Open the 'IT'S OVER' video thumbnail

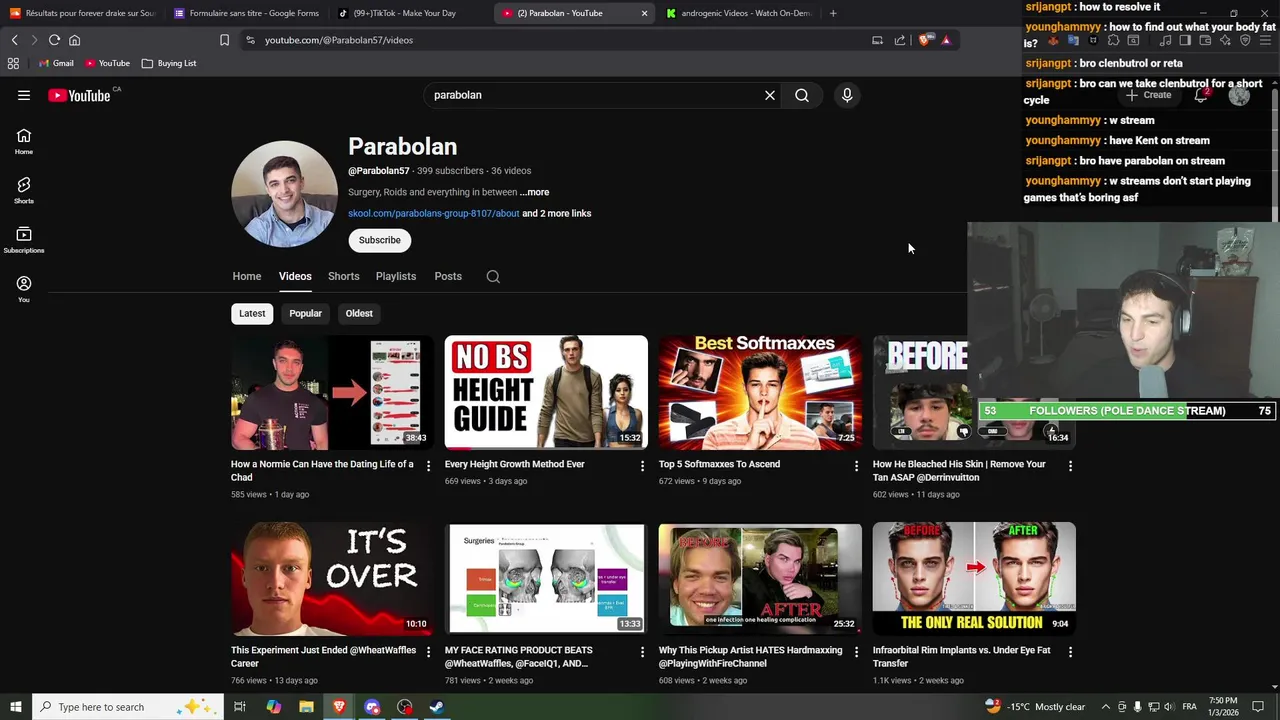[x=332, y=578]
